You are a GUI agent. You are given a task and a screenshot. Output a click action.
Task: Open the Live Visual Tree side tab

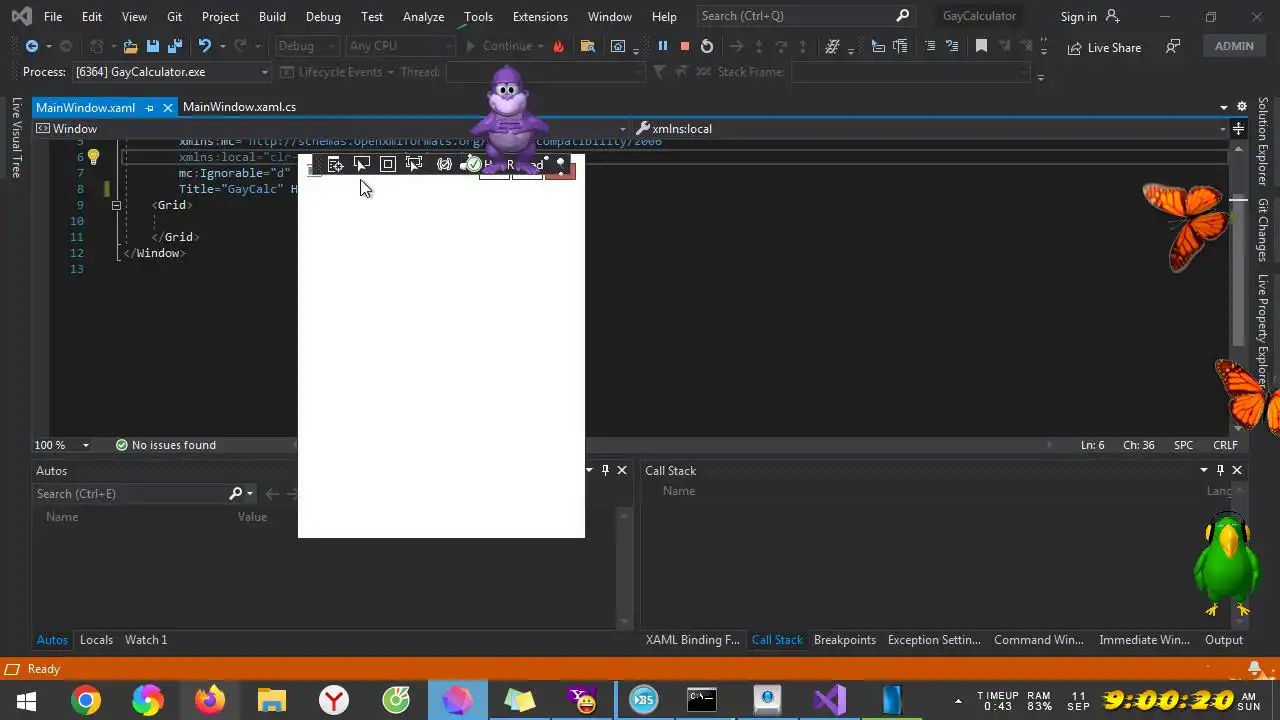click(16, 138)
